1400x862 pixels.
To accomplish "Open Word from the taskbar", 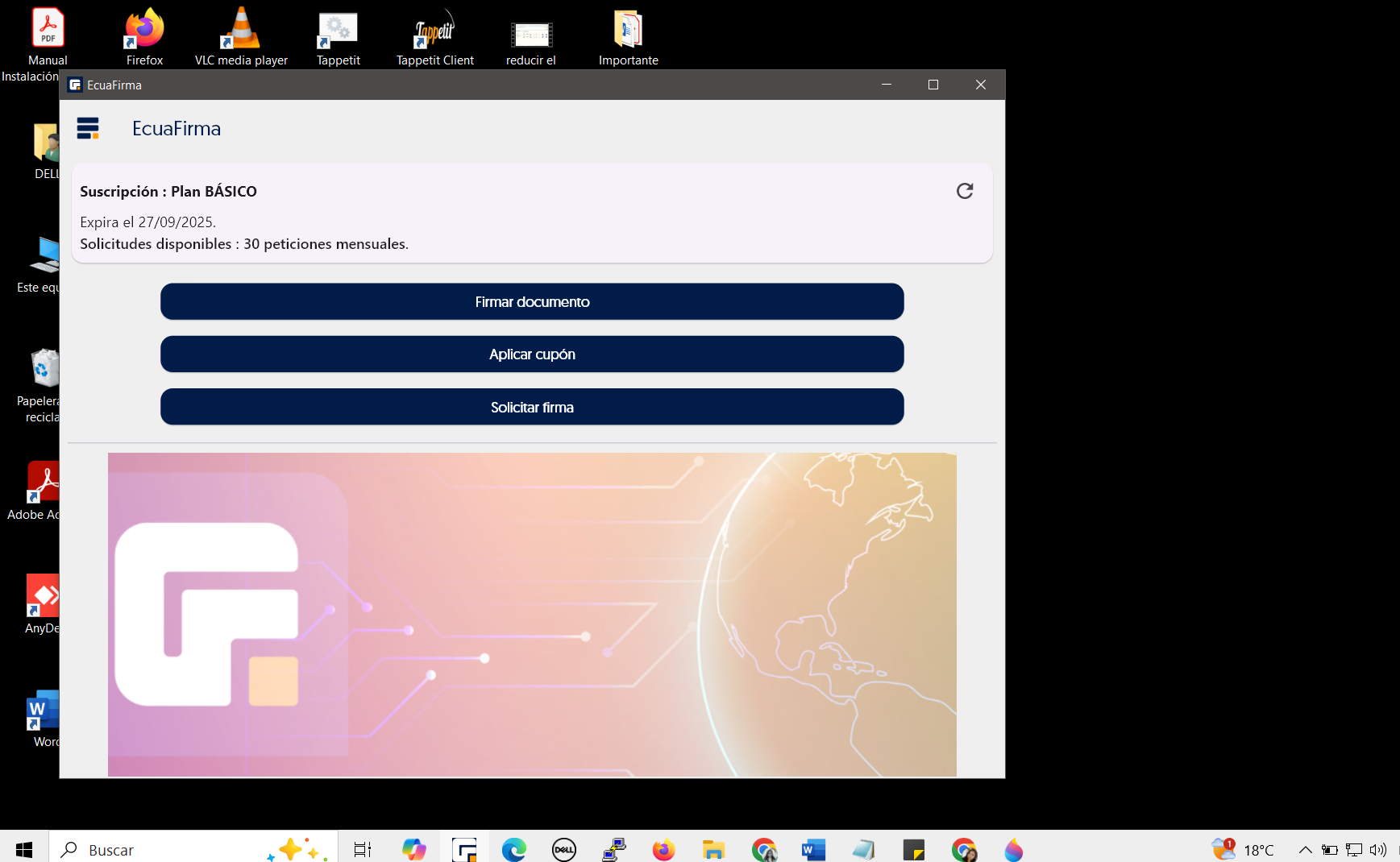I will point(813,849).
